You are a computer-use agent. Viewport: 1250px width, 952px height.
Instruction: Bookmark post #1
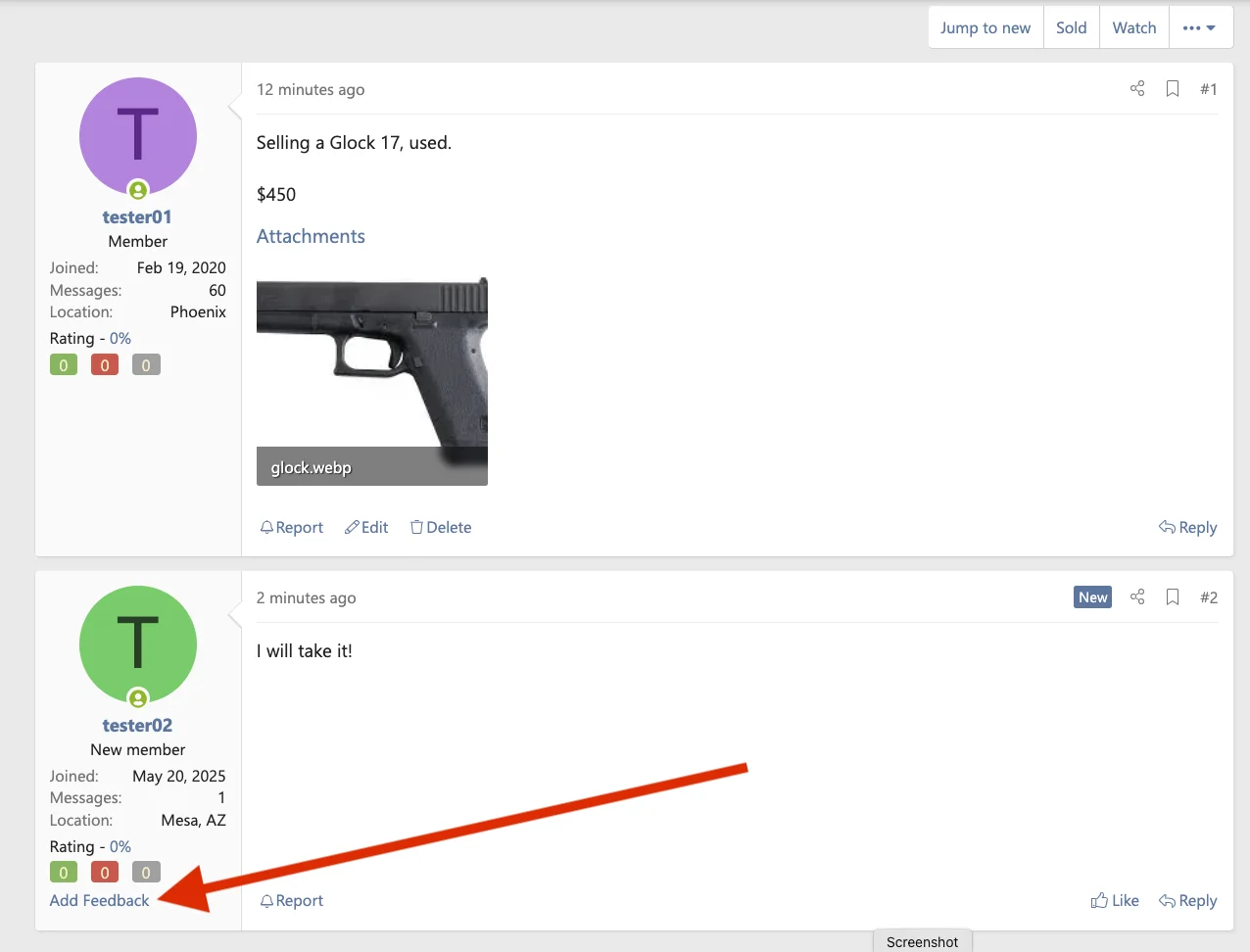point(1173,89)
